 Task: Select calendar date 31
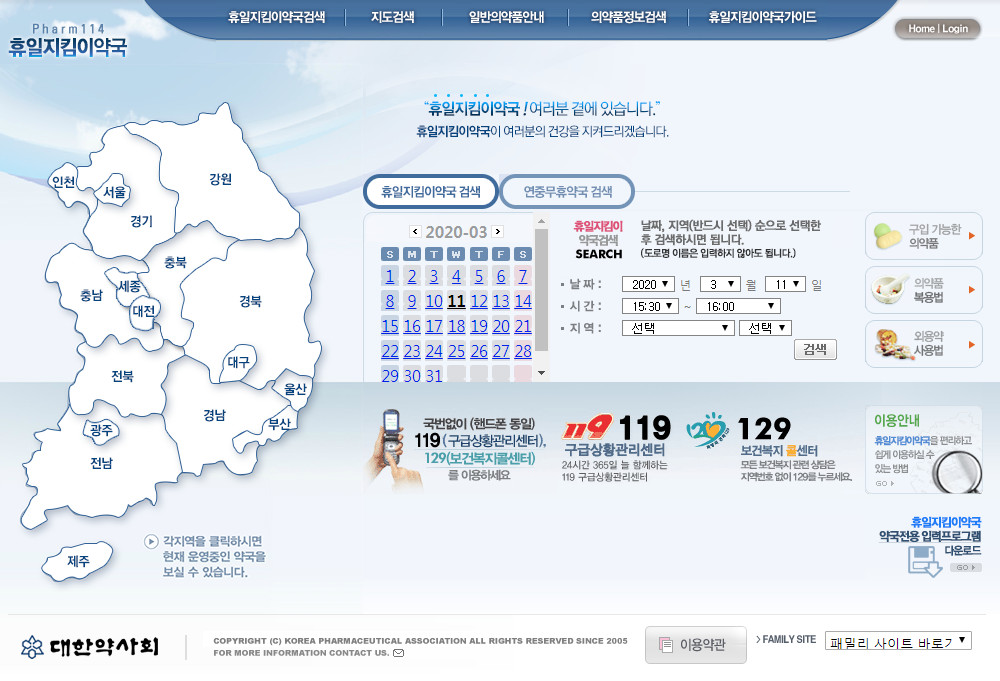click(x=434, y=376)
